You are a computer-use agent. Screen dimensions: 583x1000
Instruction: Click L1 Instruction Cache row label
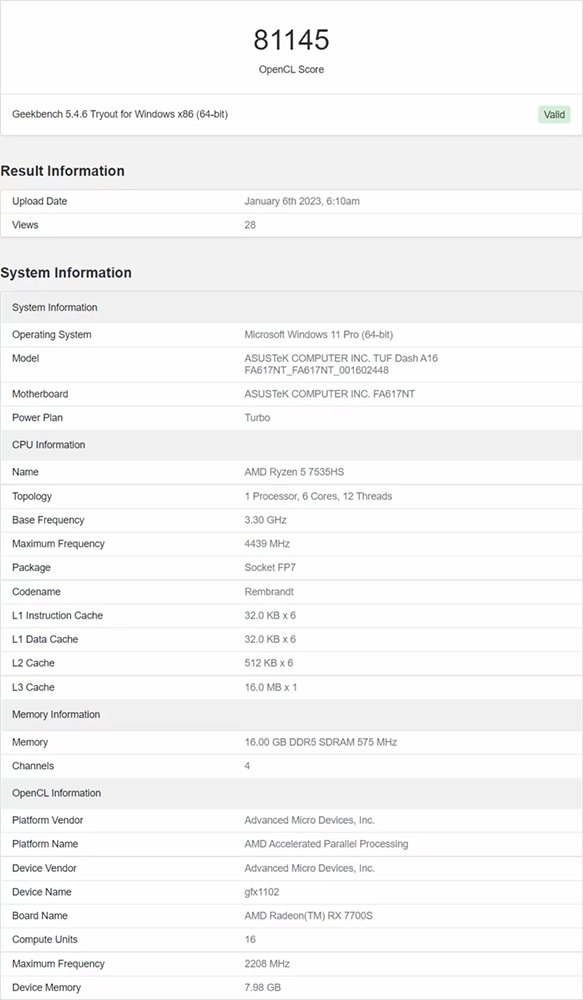(x=57, y=615)
